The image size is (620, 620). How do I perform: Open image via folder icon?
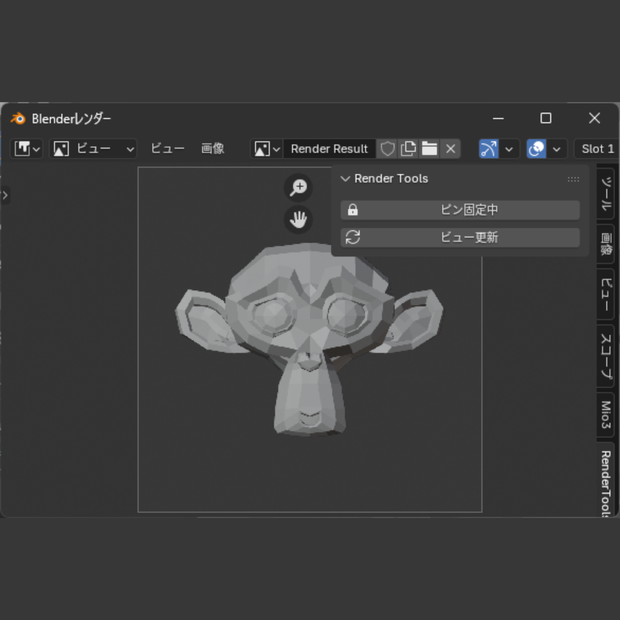(429, 149)
